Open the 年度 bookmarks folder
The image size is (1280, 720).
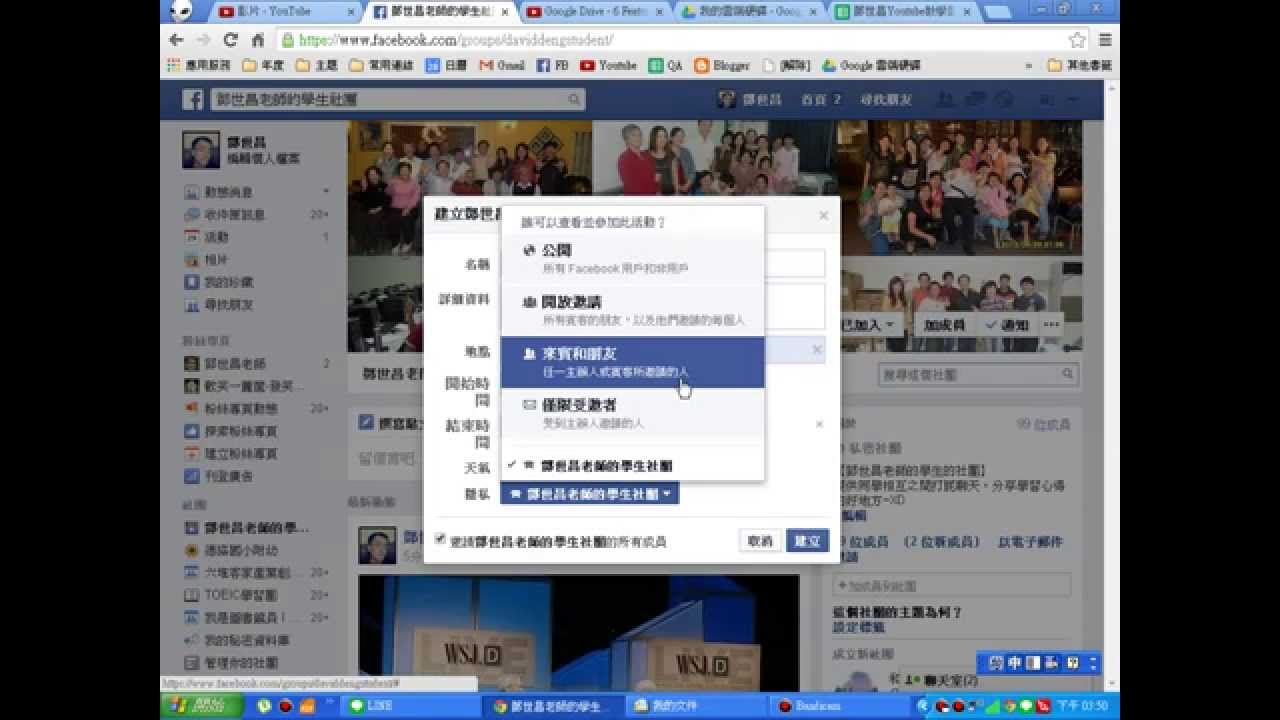pyautogui.click(x=261, y=65)
